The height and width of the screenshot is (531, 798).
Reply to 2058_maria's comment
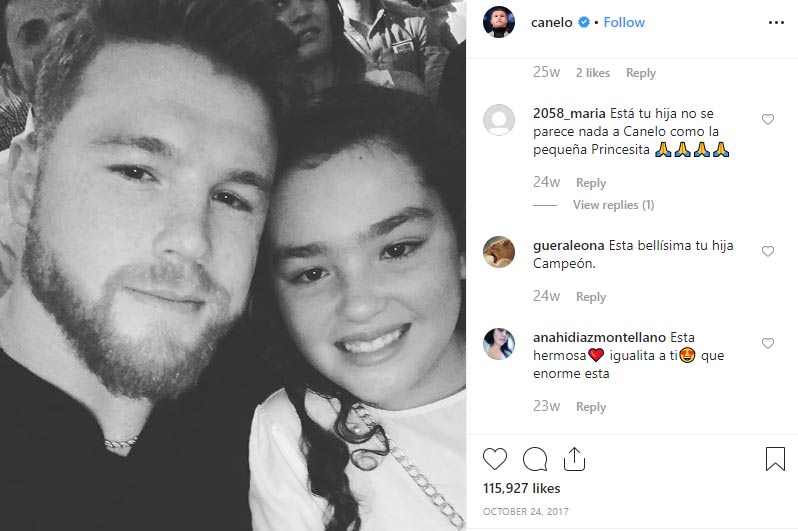point(591,183)
